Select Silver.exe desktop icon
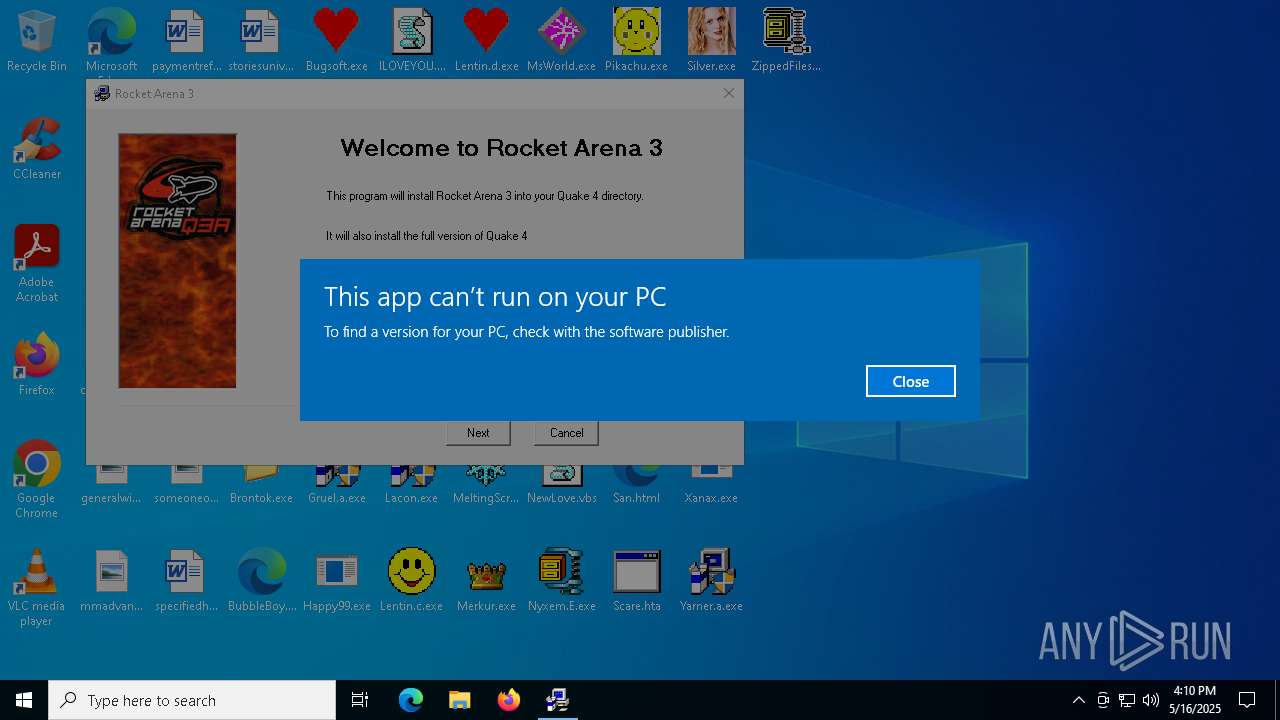The height and width of the screenshot is (720, 1280). pyautogui.click(x=711, y=41)
